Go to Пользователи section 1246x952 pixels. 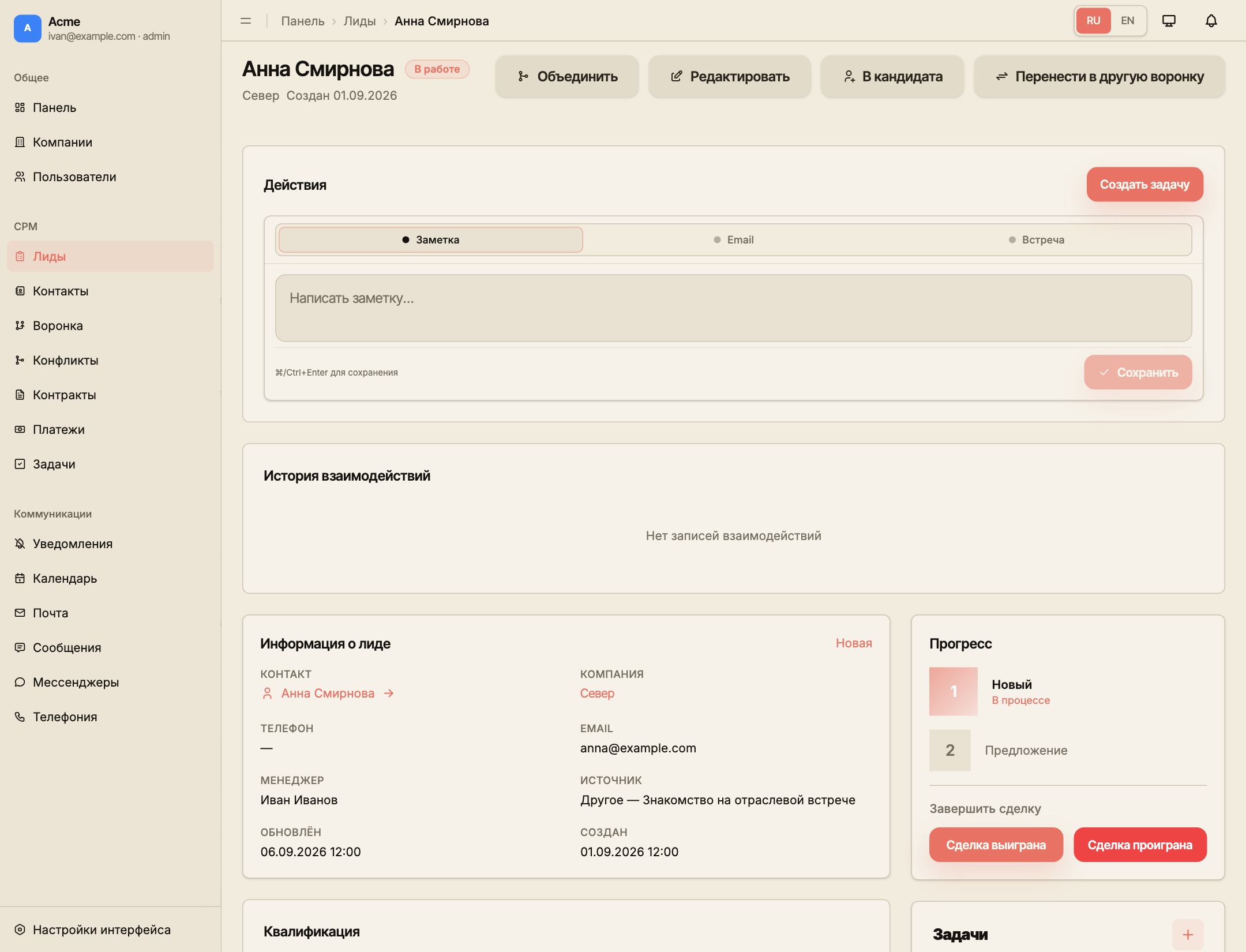coord(110,177)
